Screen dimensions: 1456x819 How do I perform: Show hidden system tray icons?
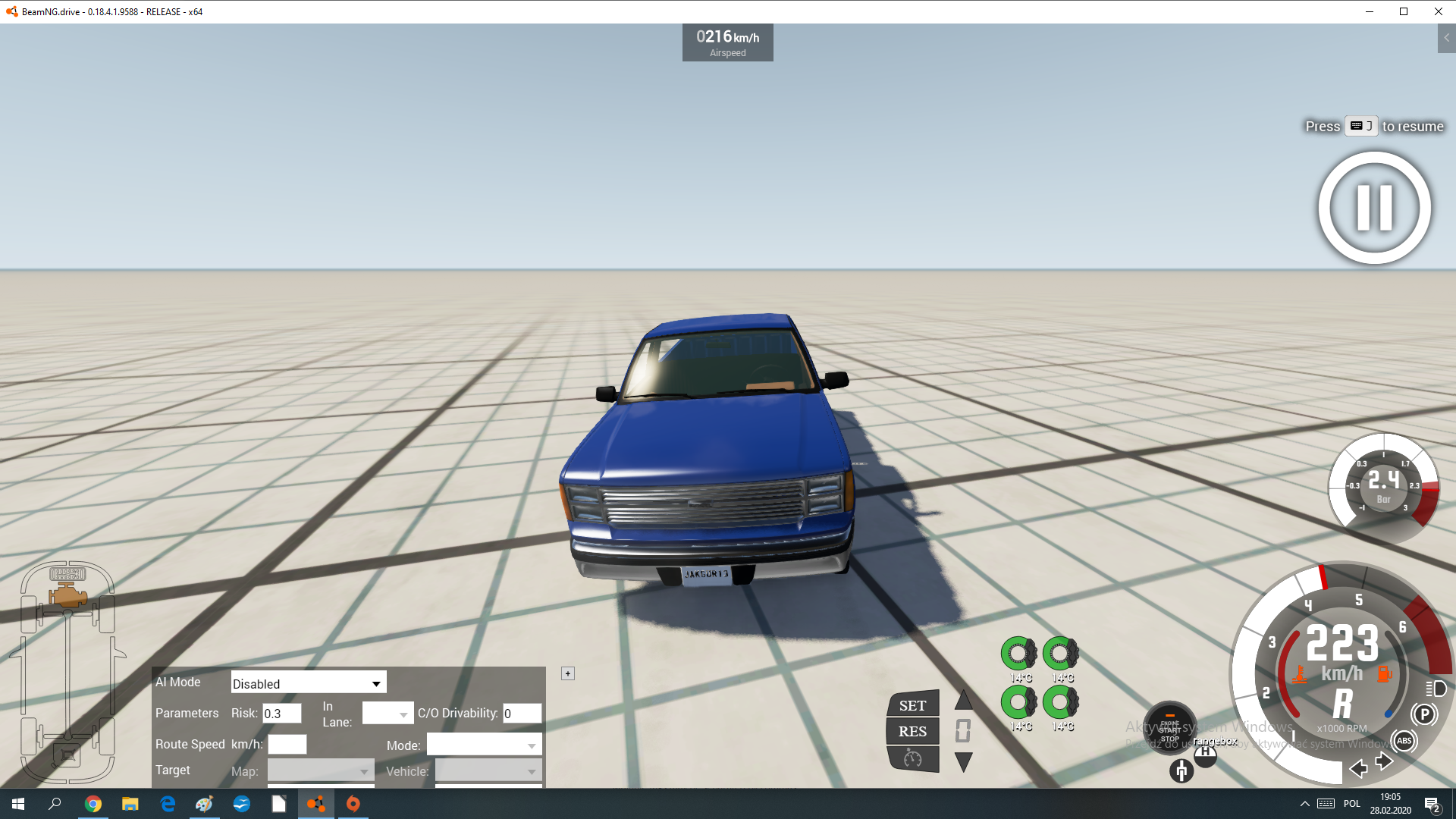pyautogui.click(x=1304, y=804)
